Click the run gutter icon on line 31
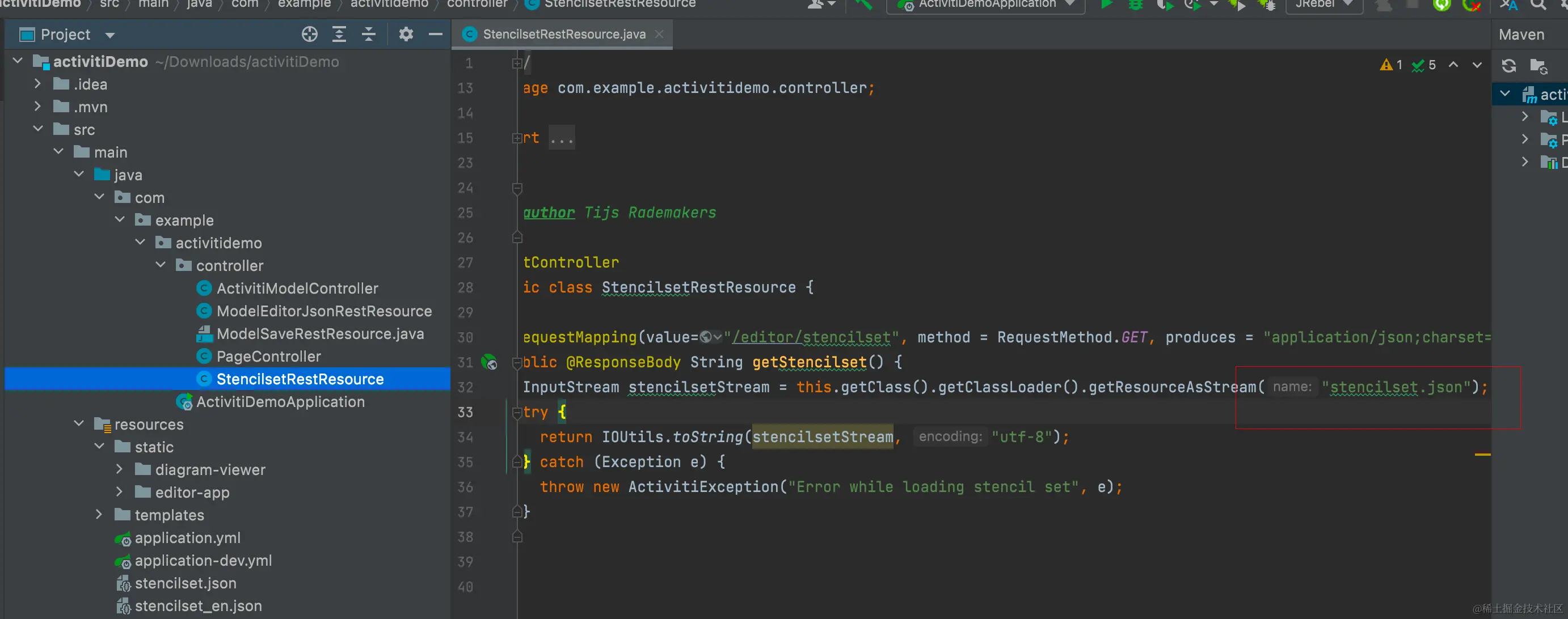The height and width of the screenshot is (619, 1568). click(489, 362)
